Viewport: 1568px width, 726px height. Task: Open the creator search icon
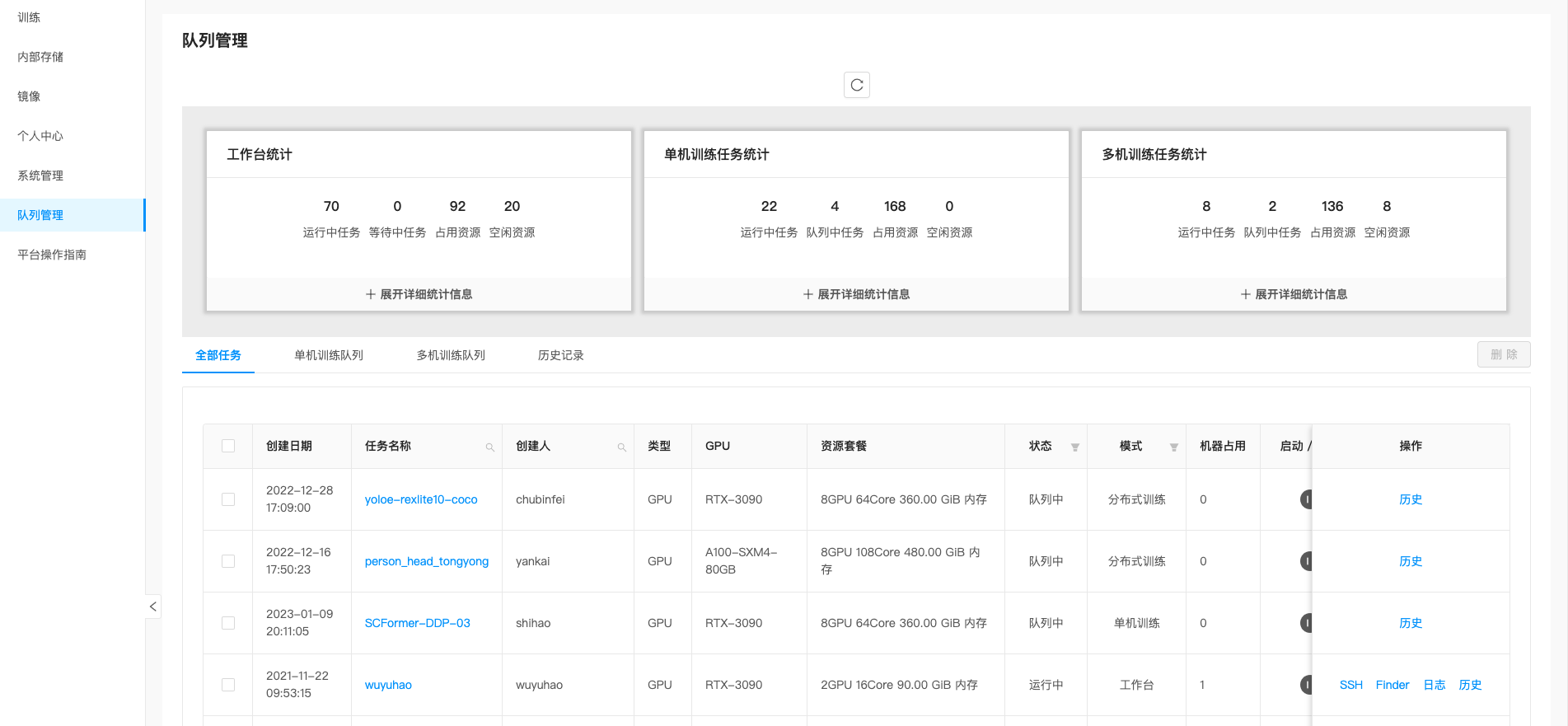(621, 447)
